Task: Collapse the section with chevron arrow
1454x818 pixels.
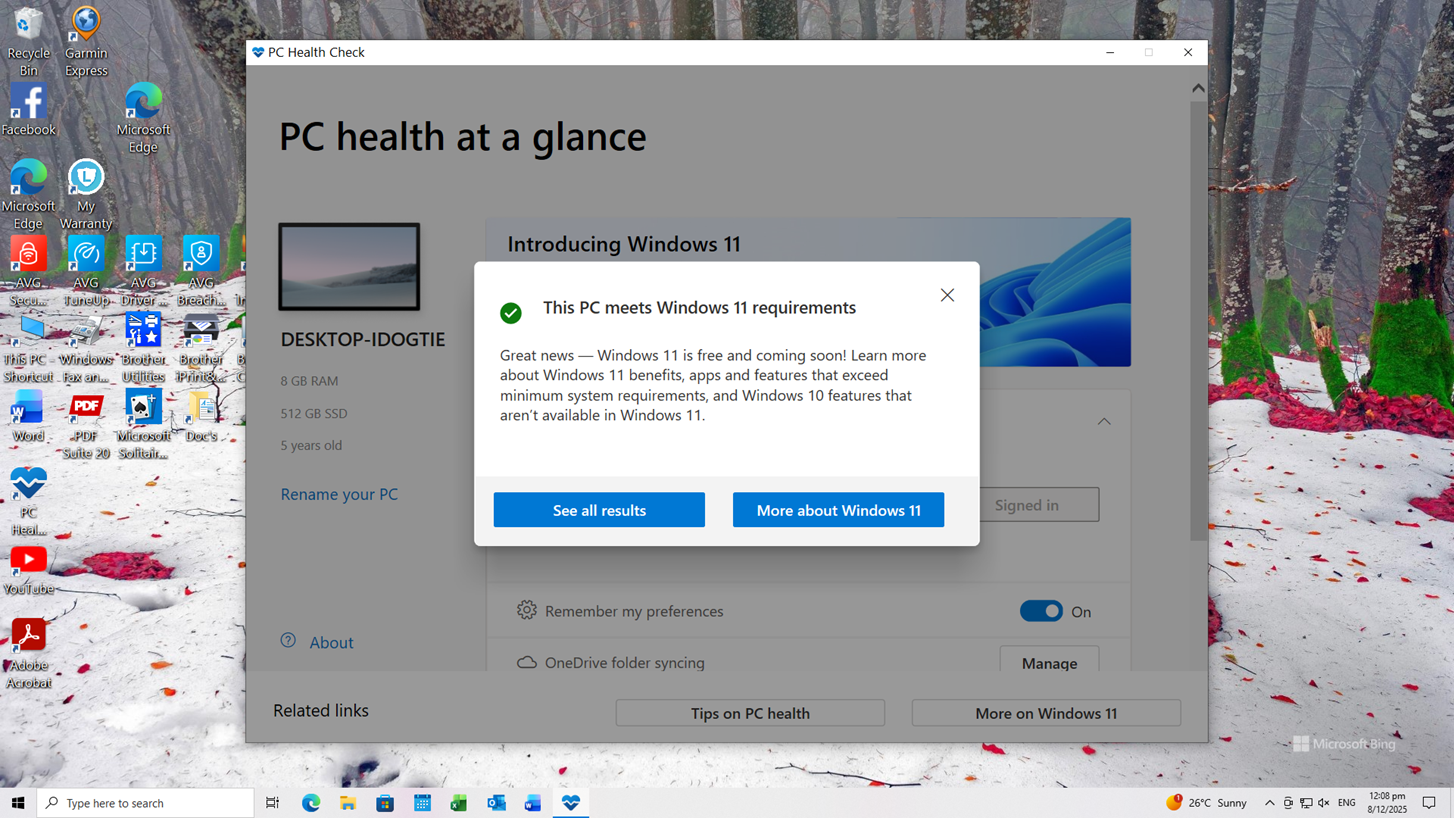Action: point(1104,421)
